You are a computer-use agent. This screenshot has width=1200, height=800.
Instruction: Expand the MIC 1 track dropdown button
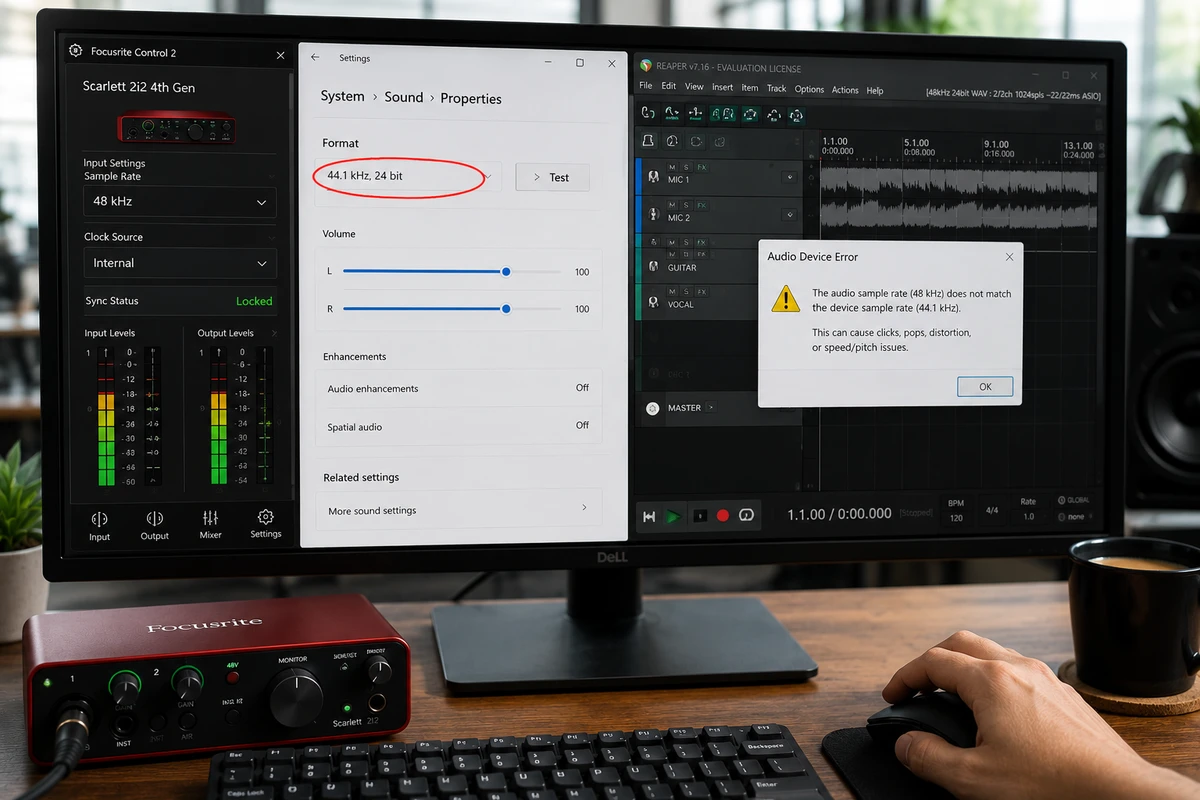[790, 177]
